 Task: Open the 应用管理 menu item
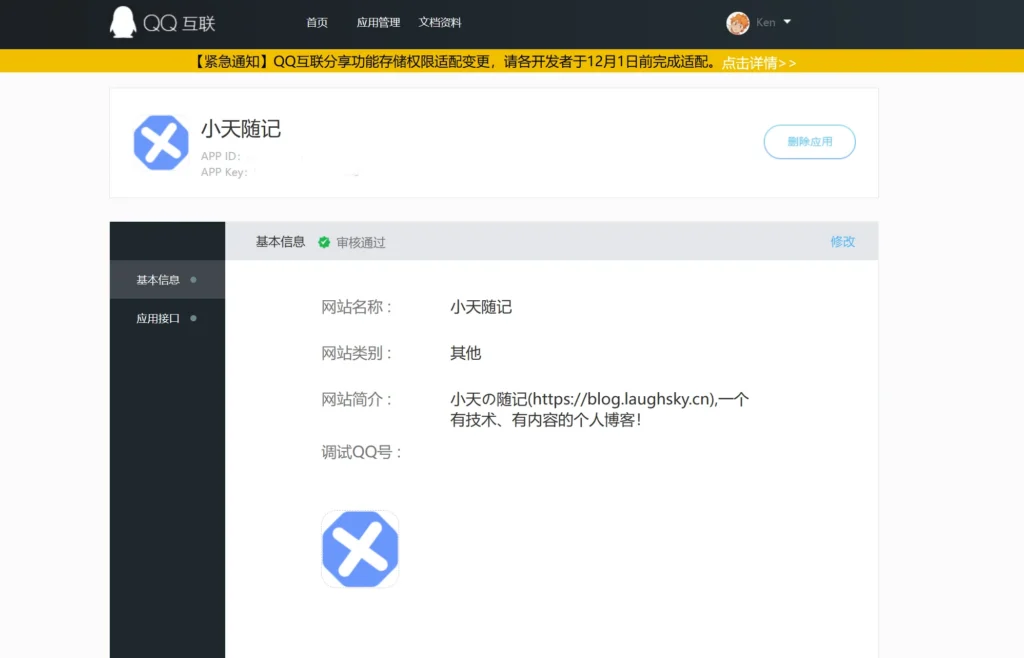pyautogui.click(x=378, y=22)
